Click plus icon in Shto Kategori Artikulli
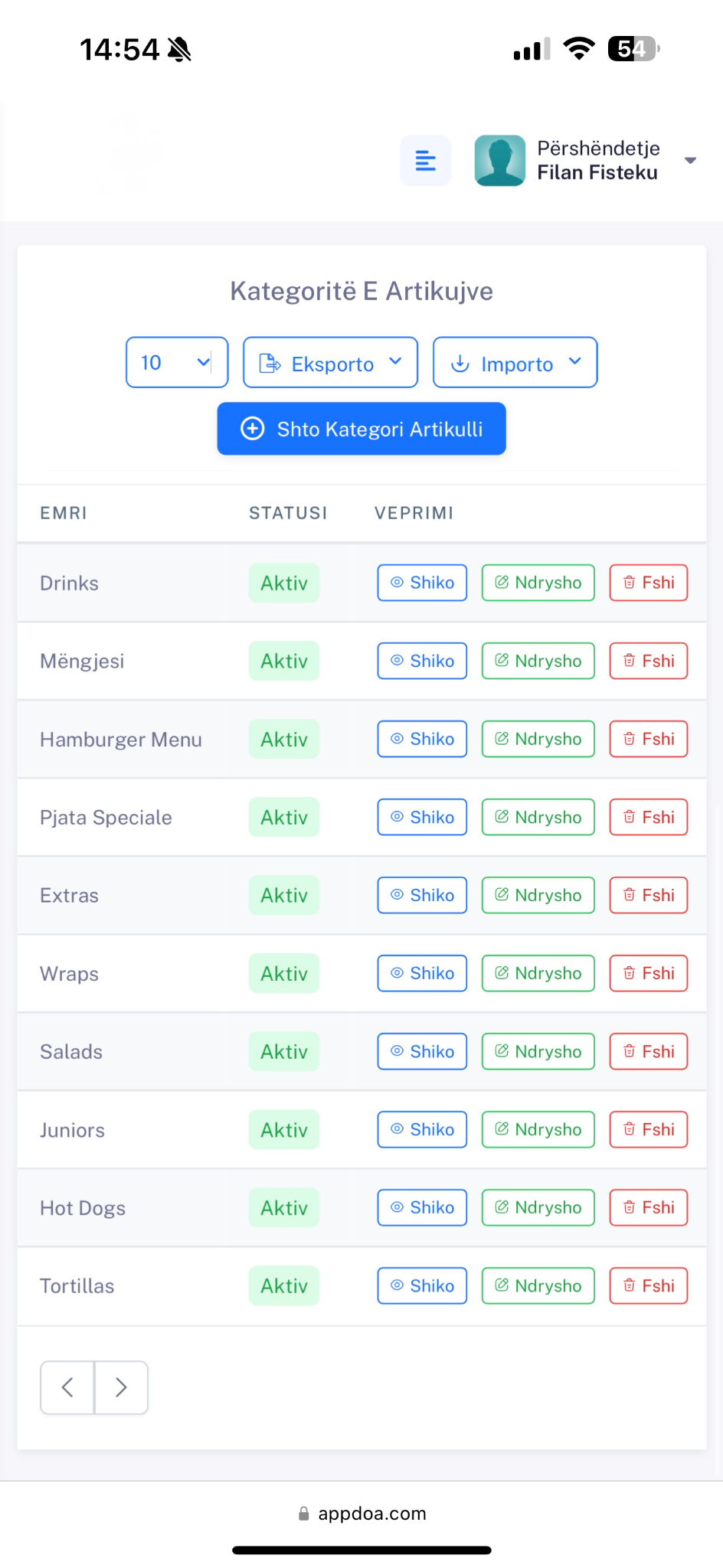 pyautogui.click(x=253, y=429)
